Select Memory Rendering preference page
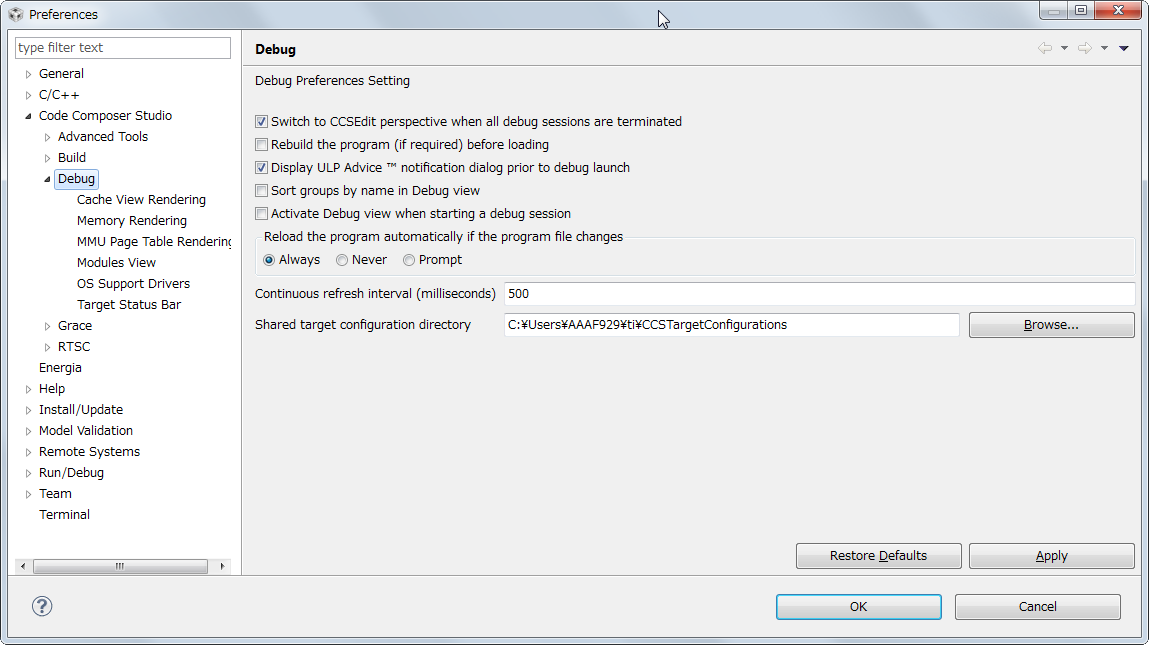The image size is (1149, 645). 132,221
